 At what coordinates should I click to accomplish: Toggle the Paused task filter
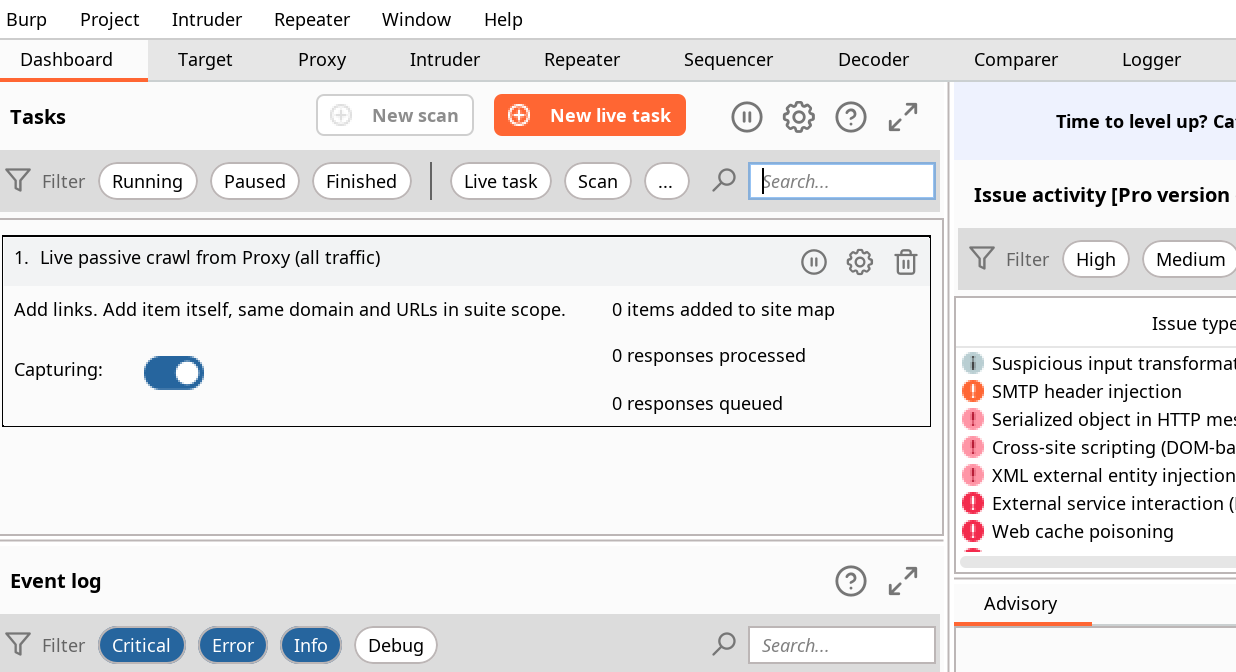(255, 181)
